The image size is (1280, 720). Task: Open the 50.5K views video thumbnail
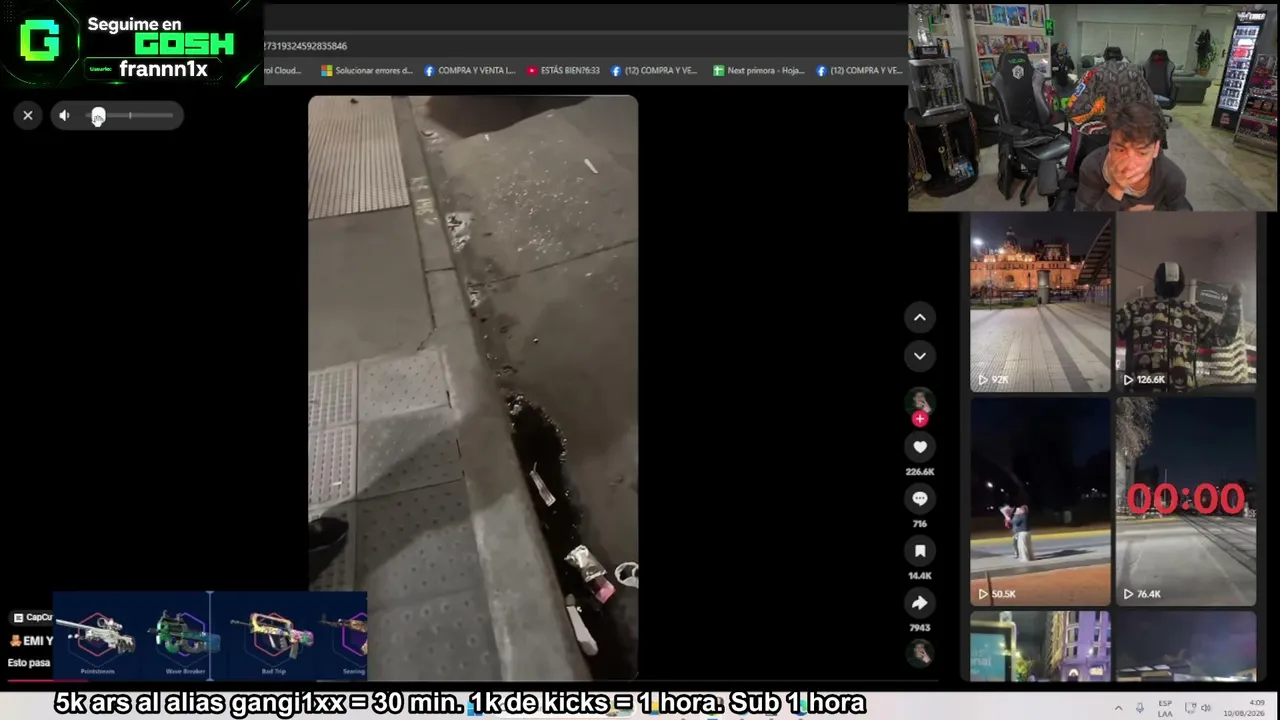(1040, 501)
